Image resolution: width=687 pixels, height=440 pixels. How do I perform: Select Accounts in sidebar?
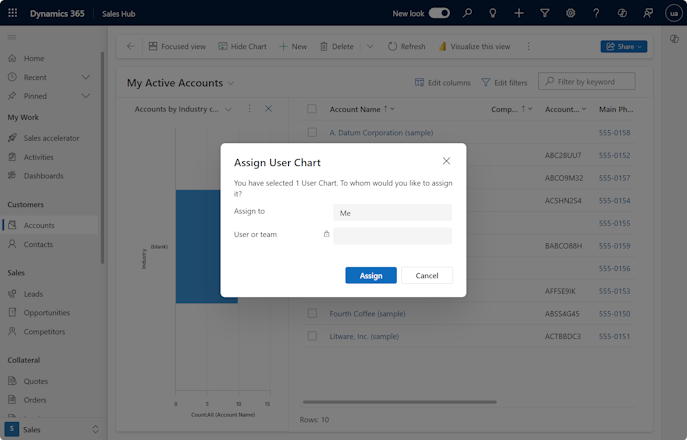(50, 225)
